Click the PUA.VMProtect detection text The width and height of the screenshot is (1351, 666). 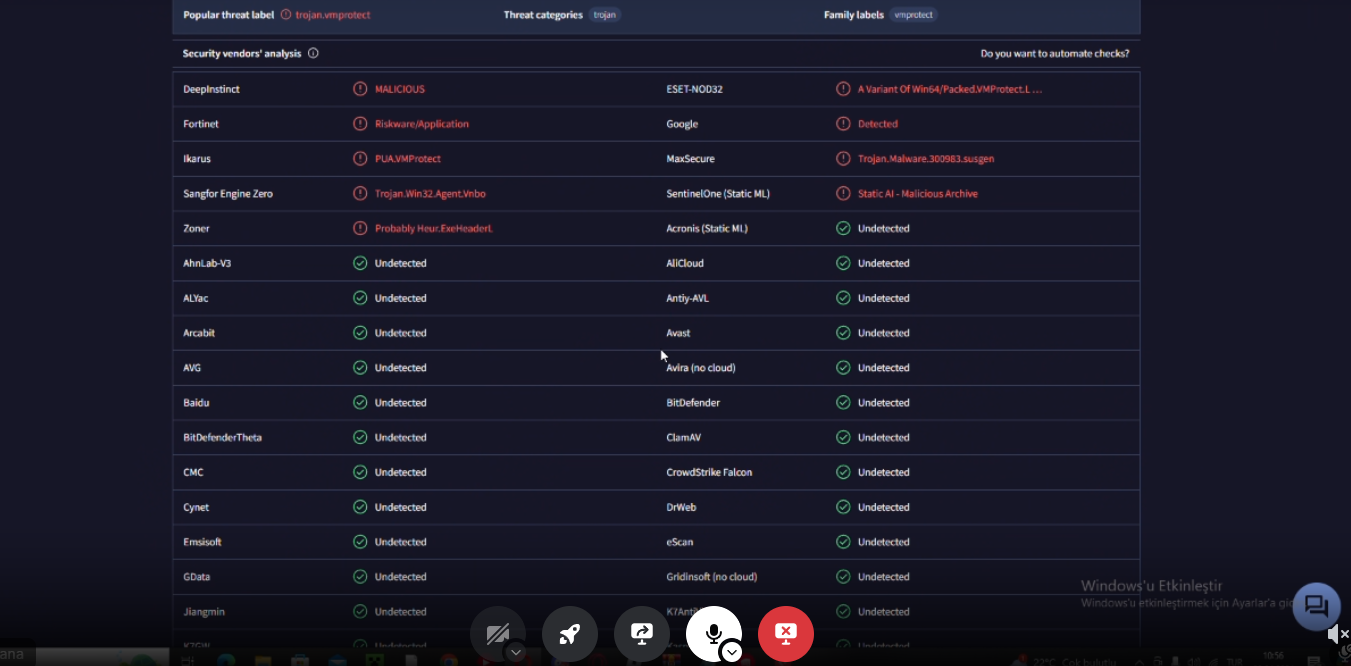(x=408, y=159)
